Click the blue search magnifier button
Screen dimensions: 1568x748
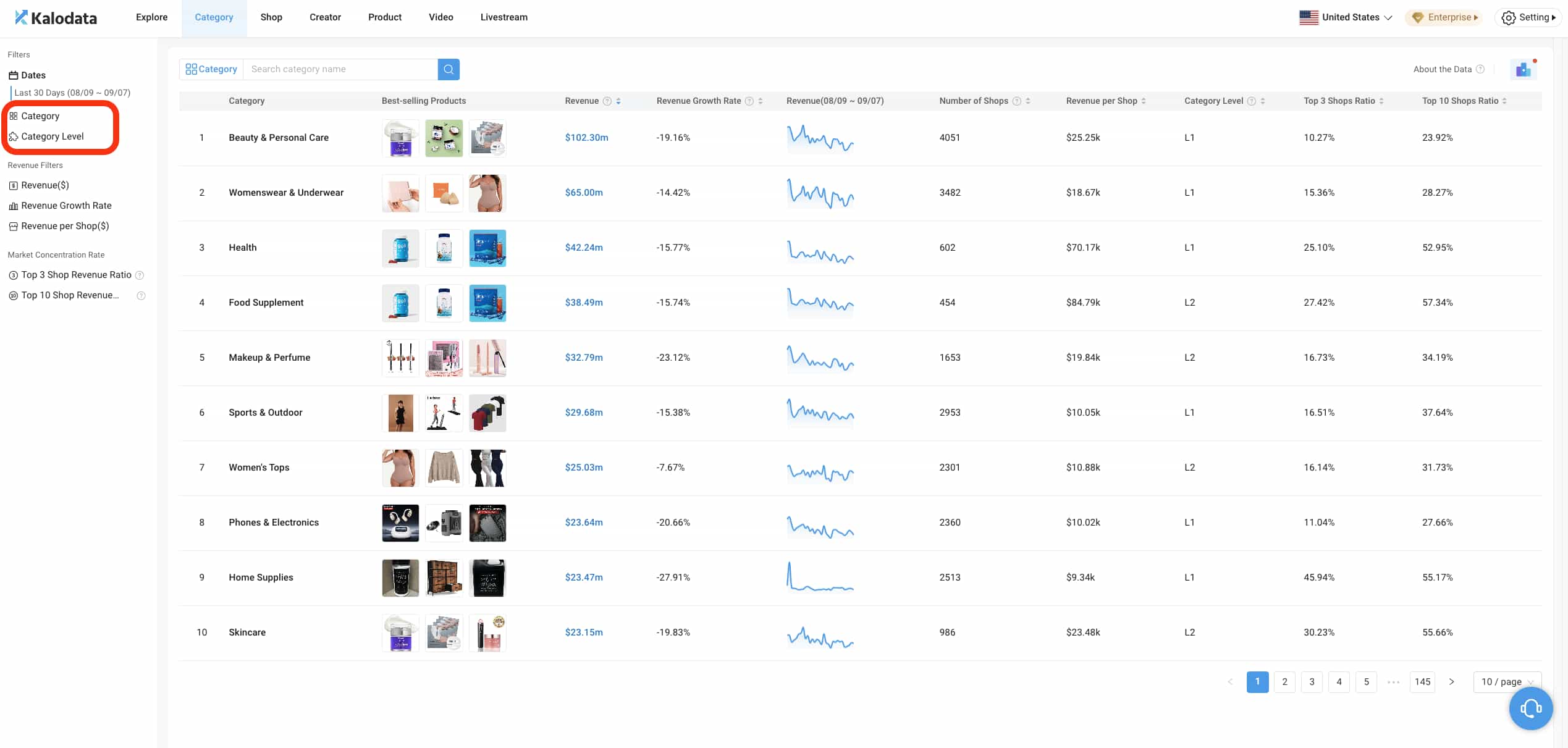point(449,69)
